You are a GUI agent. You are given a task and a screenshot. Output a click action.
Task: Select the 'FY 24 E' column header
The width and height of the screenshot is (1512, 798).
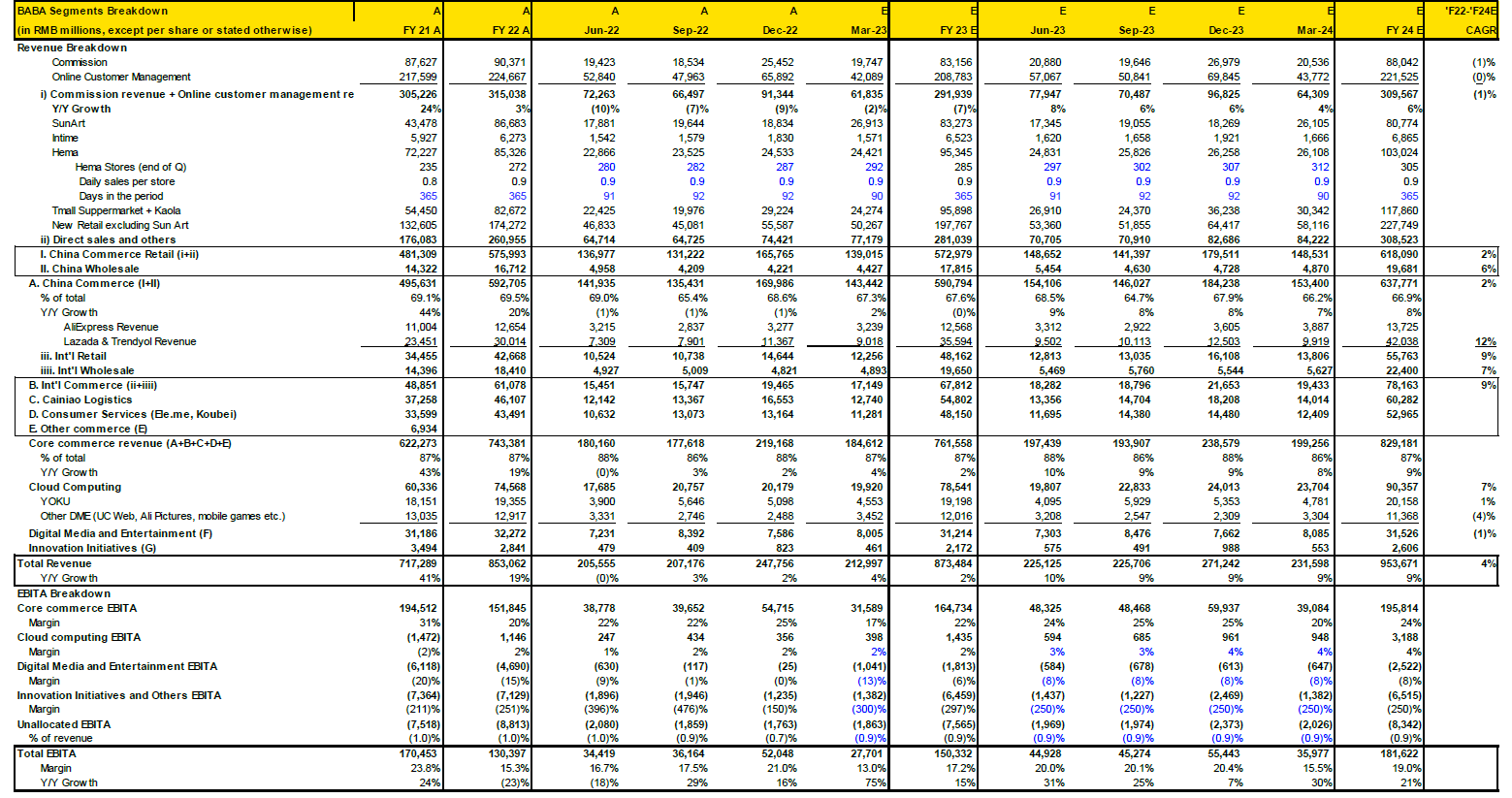tap(1404, 30)
